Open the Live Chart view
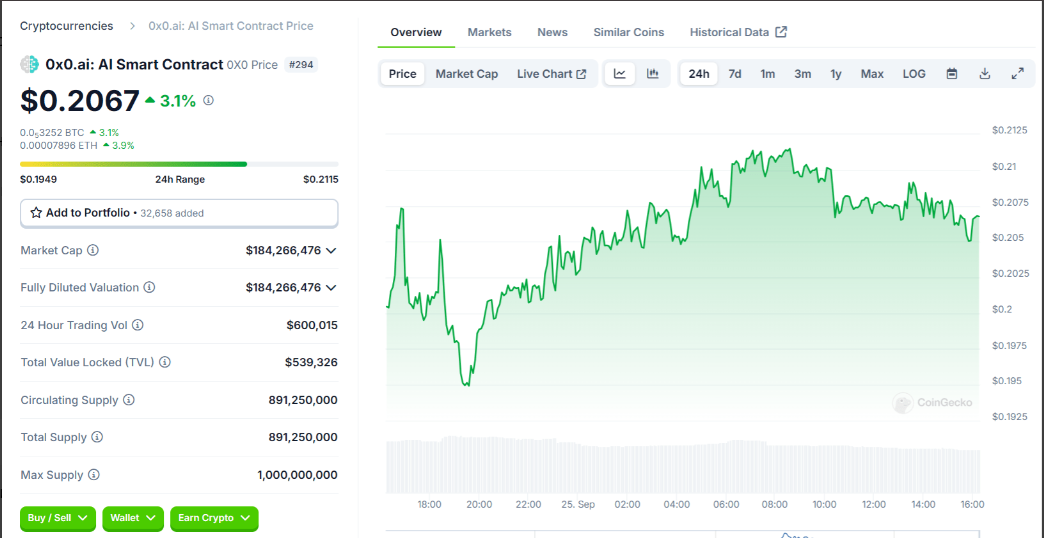This screenshot has width=1044, height=538. (551, 74)
